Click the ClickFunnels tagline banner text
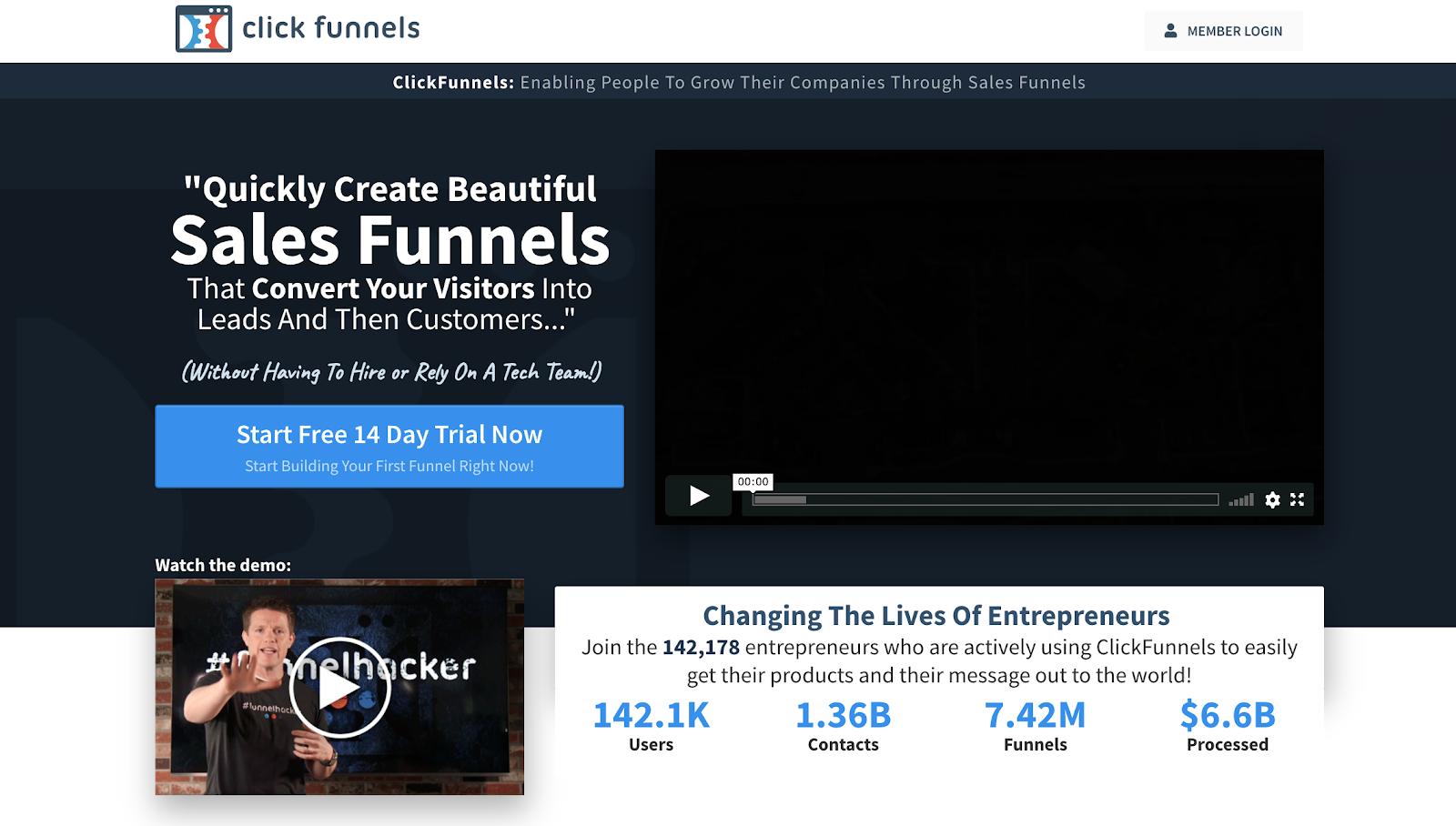 739,82
